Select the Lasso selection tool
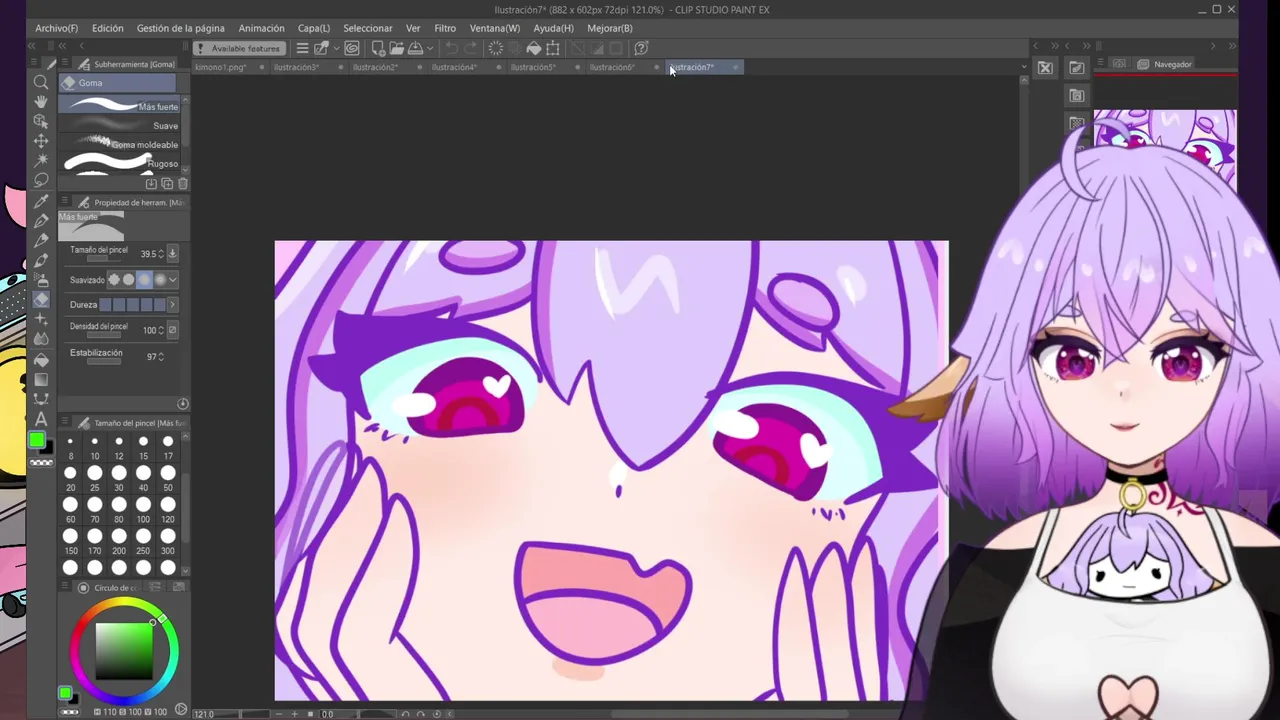This screenshot has width=1280, height=720. (x=41, y=180)
